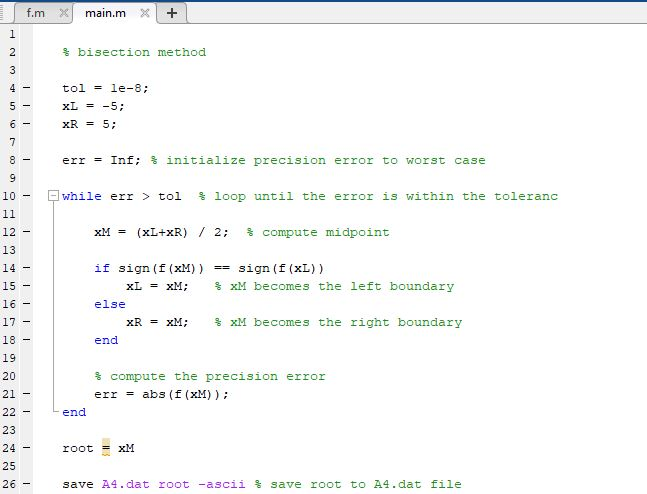Click 'A4.dat root -ascii' save arguments
Viewport: 647px width, 494px height.
pos(173,484)
